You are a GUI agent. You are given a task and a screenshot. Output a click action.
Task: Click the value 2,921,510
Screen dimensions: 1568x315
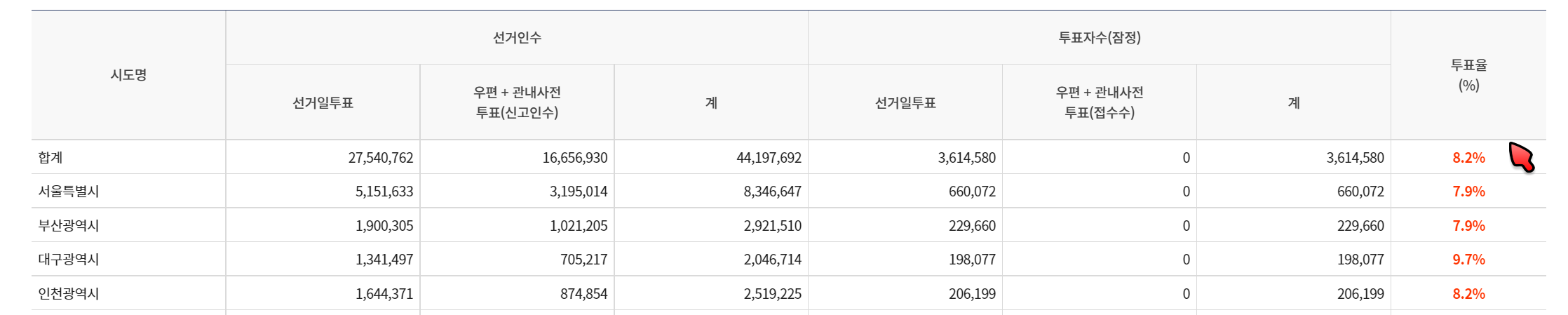coord(772,226)
